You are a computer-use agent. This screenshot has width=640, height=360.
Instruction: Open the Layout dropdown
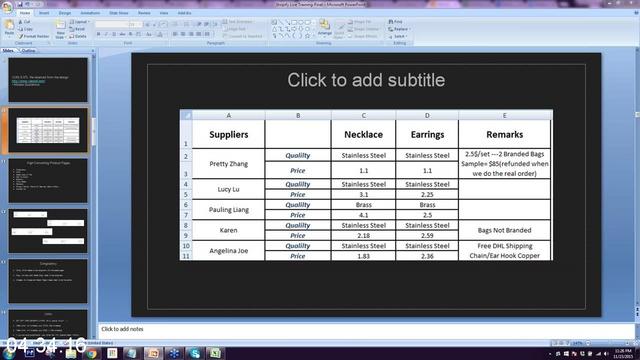click(x=79, y=22)
